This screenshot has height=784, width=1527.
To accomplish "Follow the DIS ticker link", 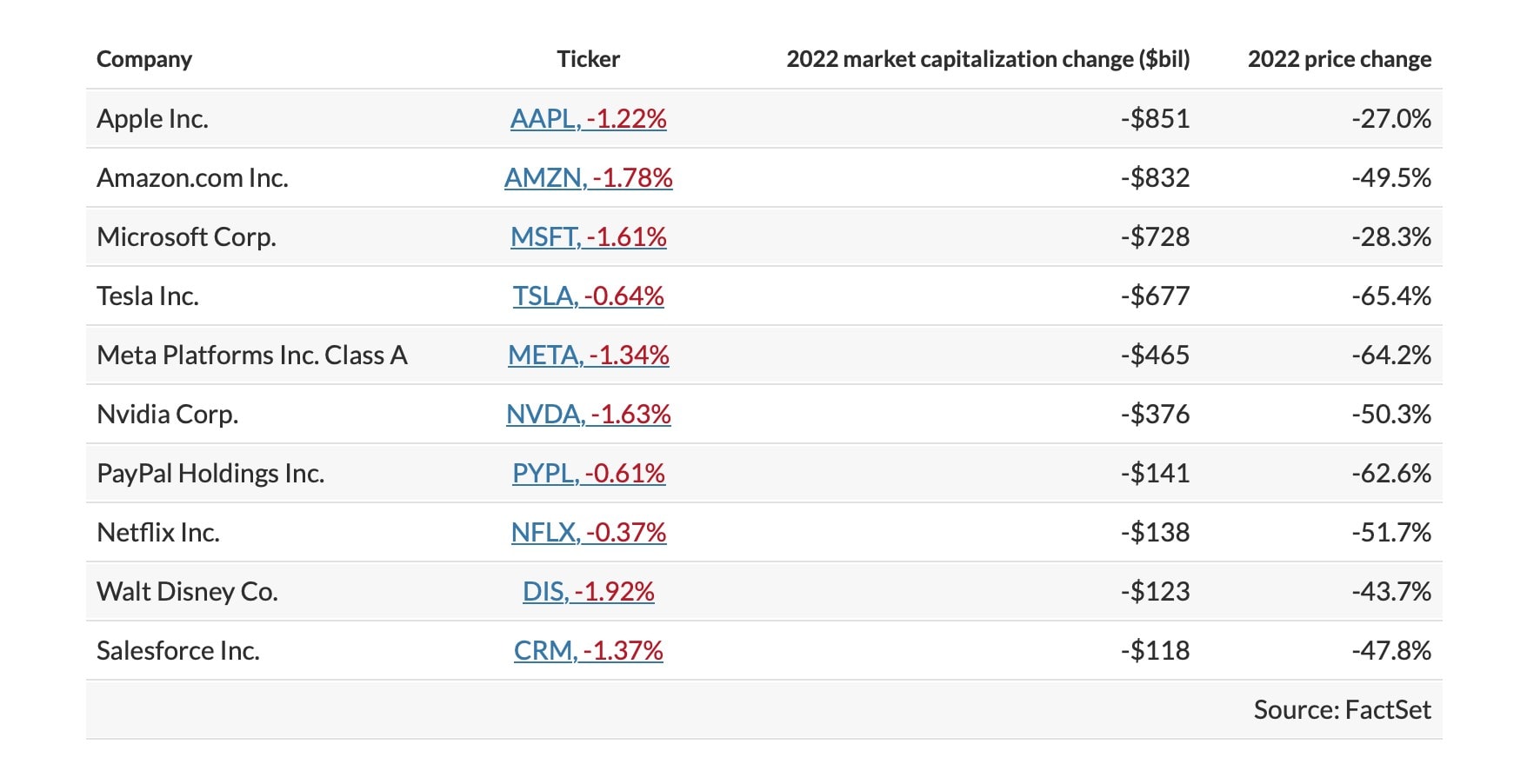I will coord(588,591).
